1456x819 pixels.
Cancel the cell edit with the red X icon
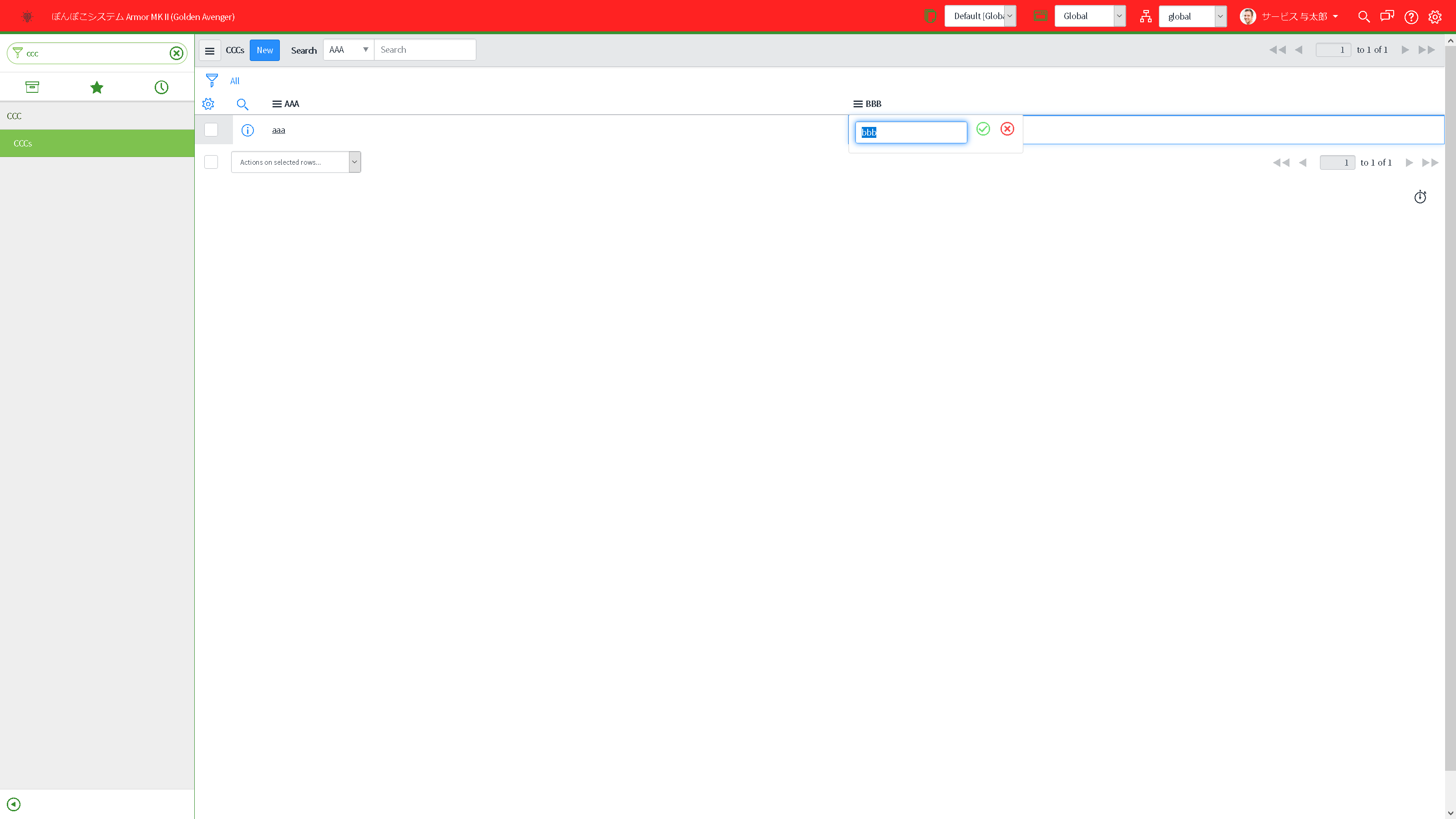[1006, 129]
